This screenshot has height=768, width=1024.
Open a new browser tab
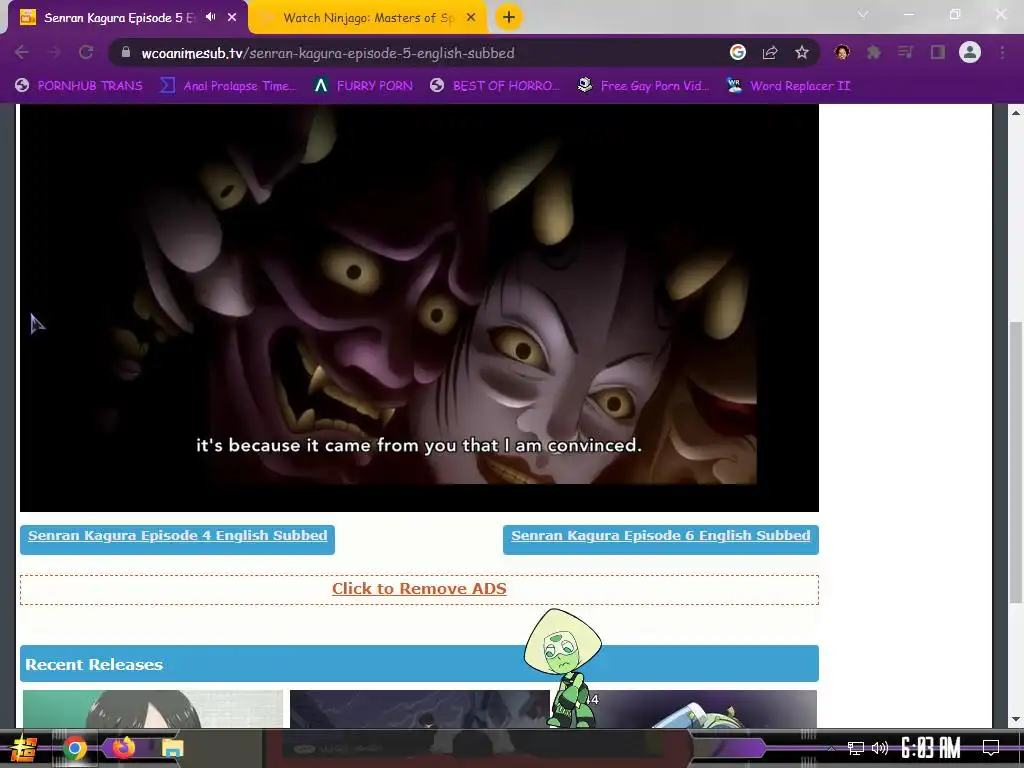coord(509,17)
